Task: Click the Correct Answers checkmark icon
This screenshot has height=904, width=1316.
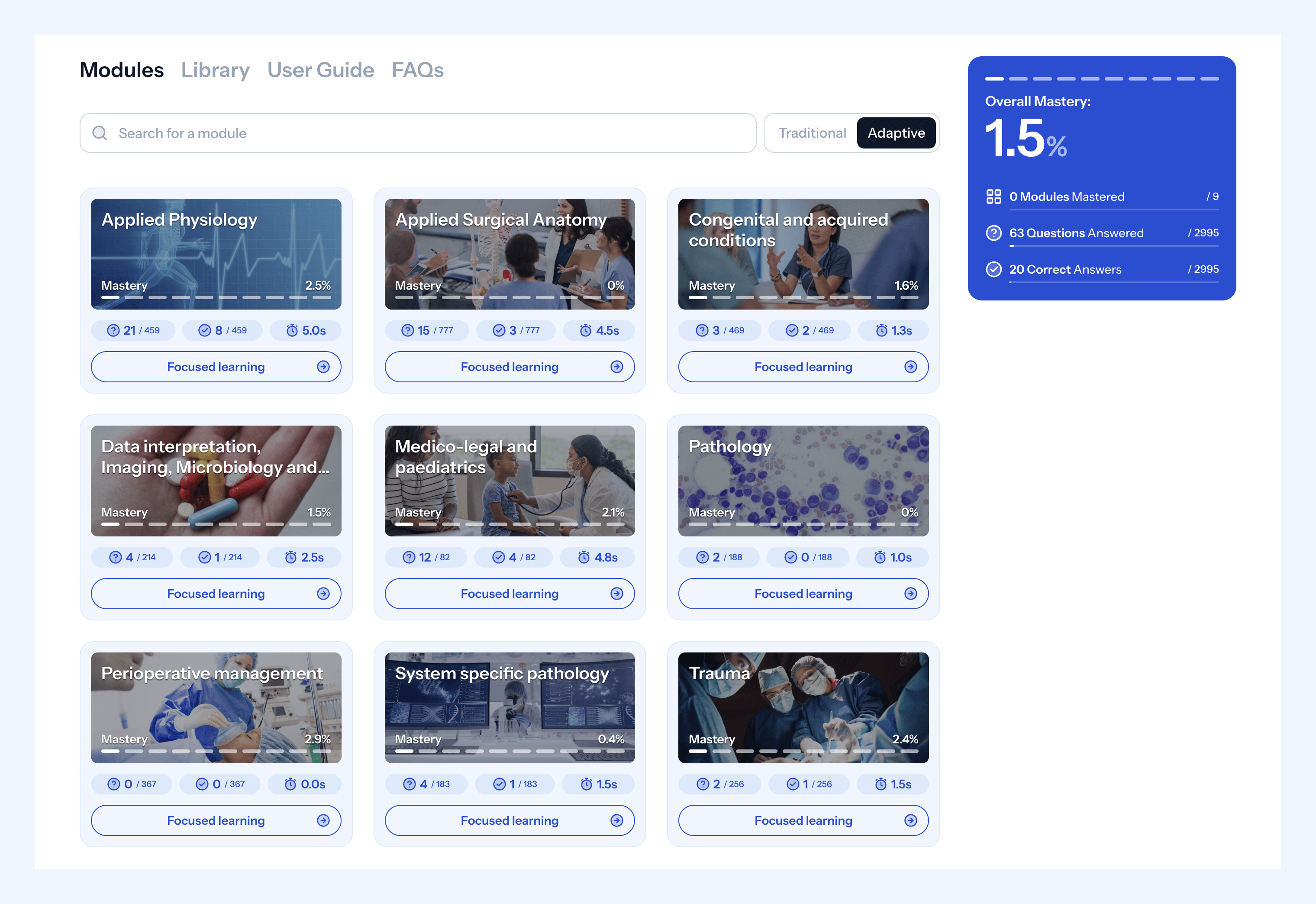Action: point(994,269)
